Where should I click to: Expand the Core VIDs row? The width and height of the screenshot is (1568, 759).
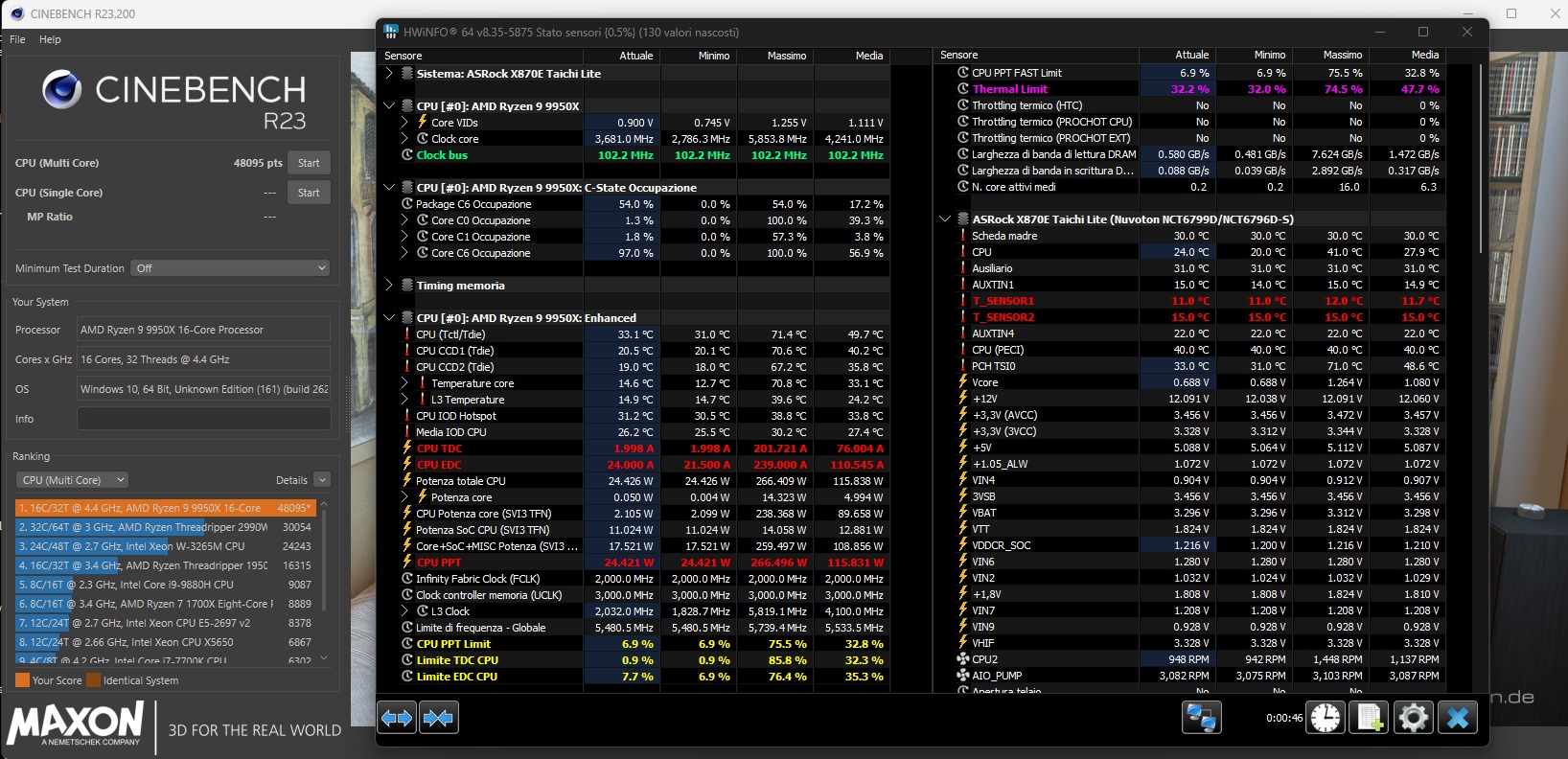404,122
